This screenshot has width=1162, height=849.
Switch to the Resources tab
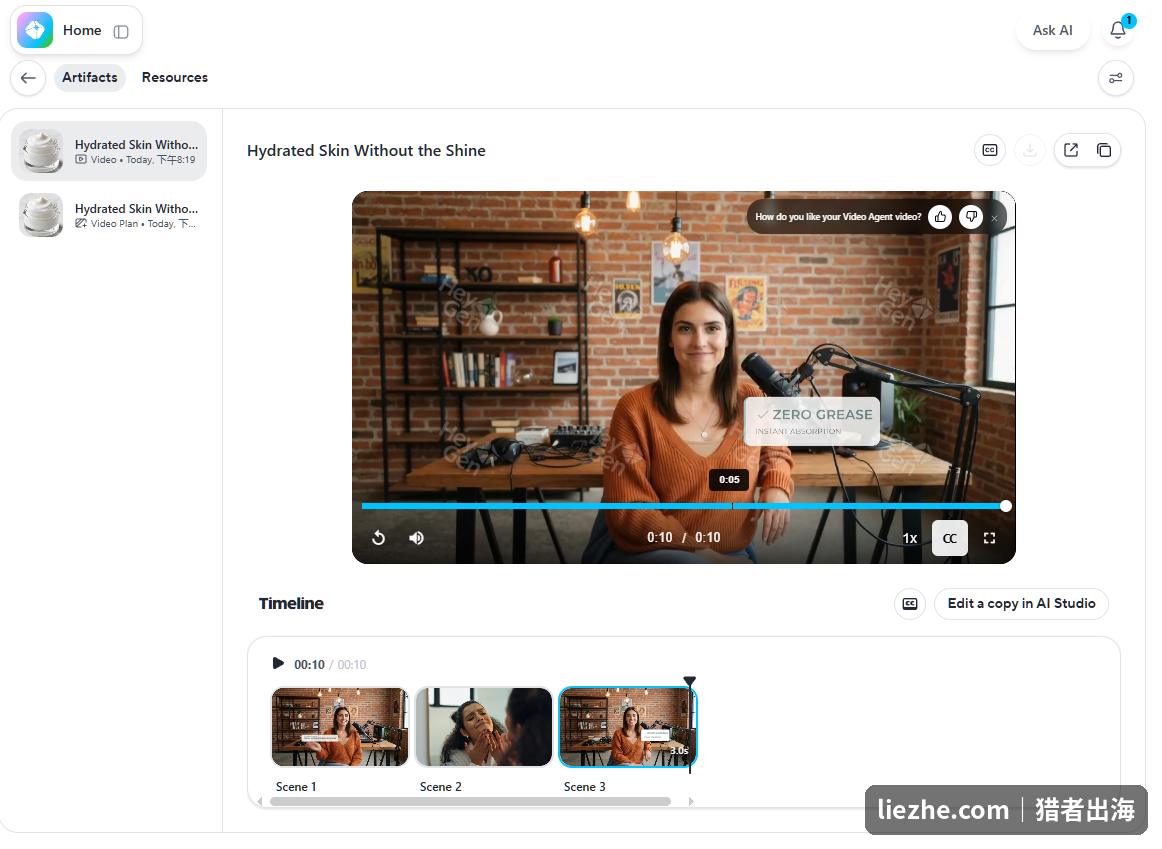[x=175, y=77]
